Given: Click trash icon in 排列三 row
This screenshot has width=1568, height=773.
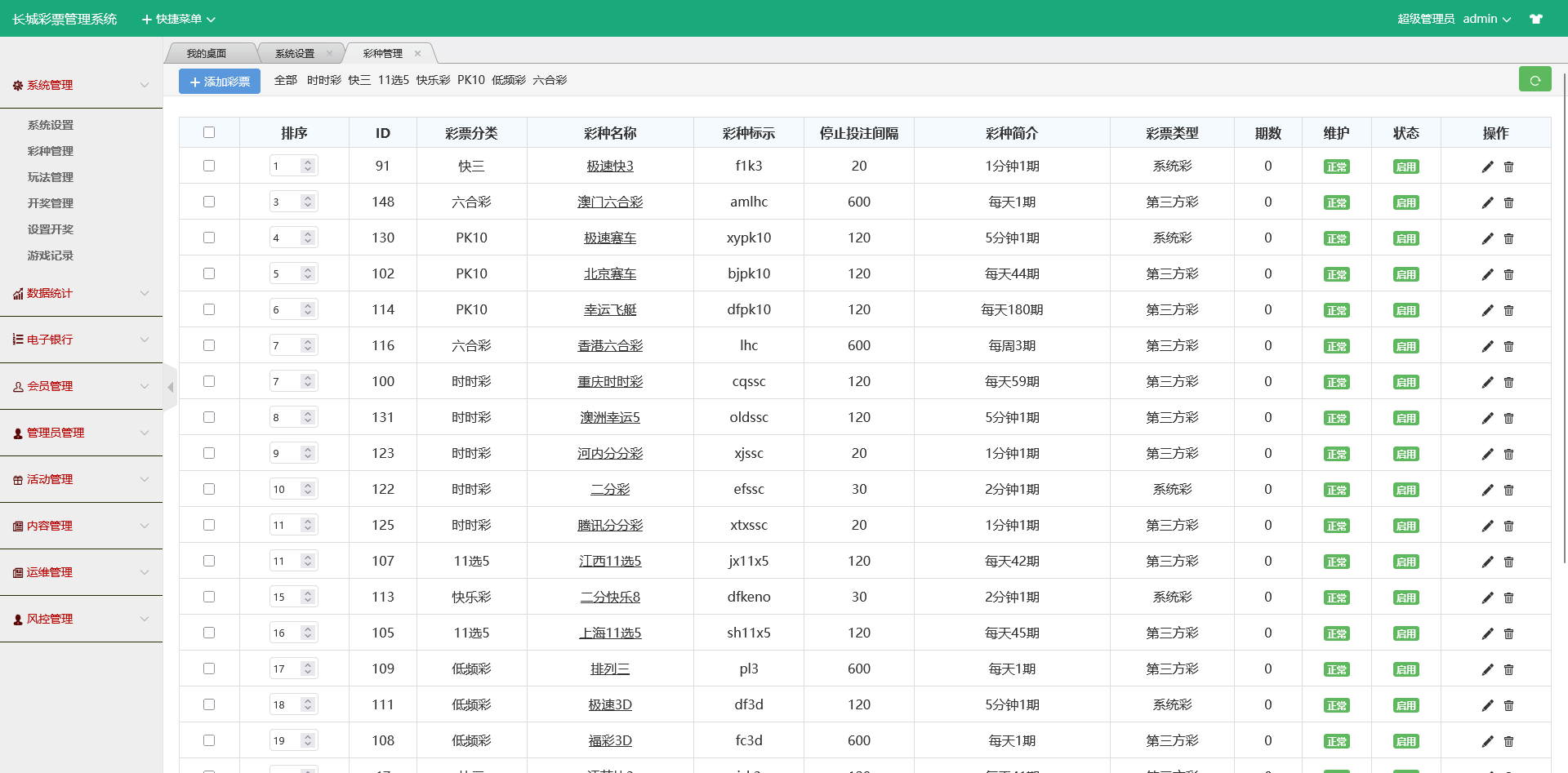Looking at the screenshot, I should click(1508, 669).
